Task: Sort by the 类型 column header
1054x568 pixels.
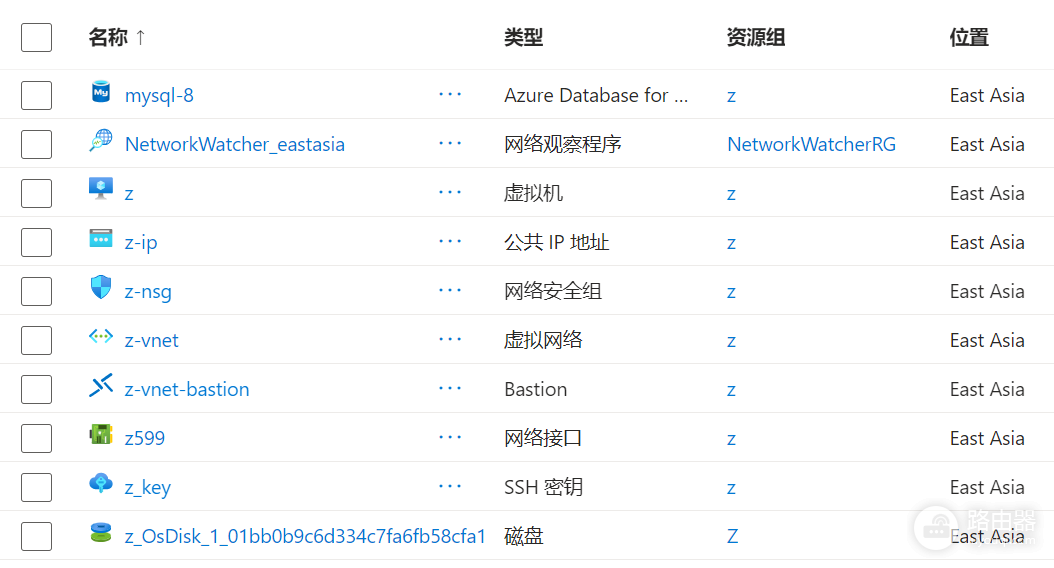Action: (524, 37)
